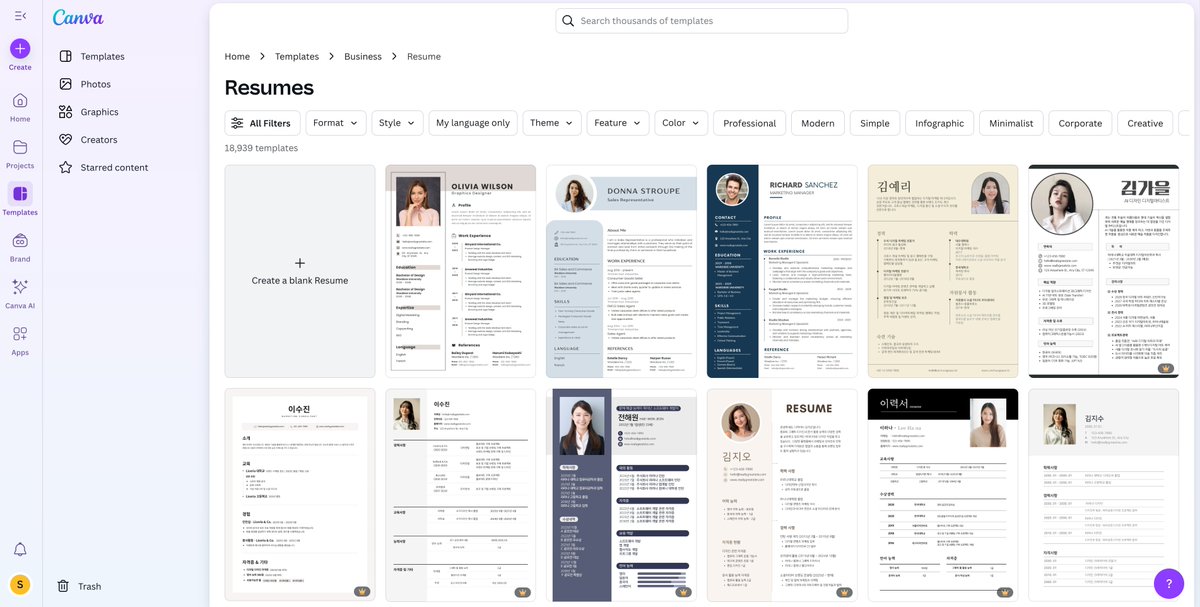The width and height of the screenshot is (1200, 607).
Task: Open the 김예리 beige resume template
Action: pos(943,271)
